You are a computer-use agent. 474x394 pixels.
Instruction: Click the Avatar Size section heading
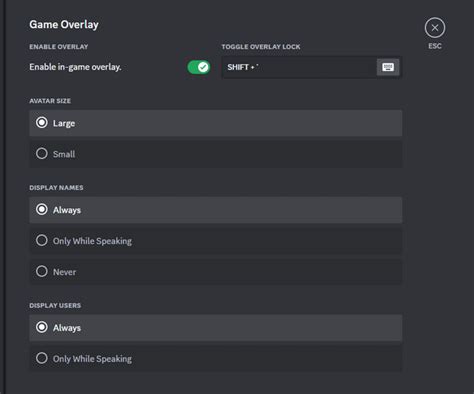[50, 101]
